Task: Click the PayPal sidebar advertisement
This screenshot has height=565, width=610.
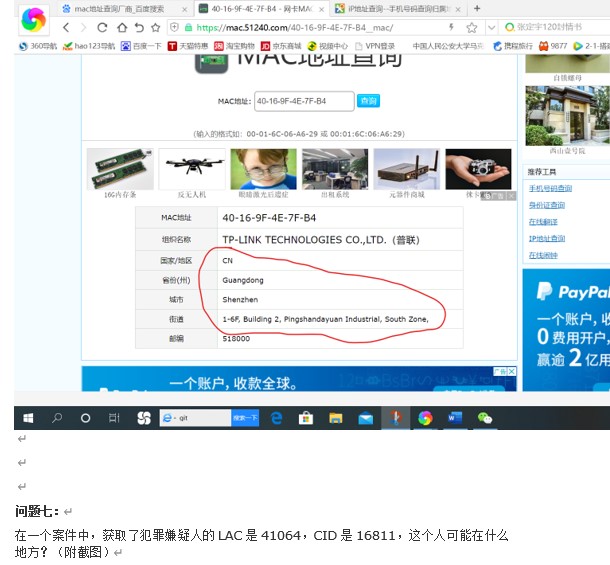Action: (x=566, y=330)
